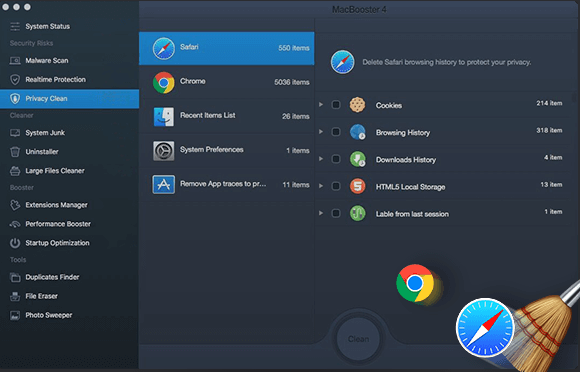Check the Downloads History checkbox
580x372 pixels.
336,159
